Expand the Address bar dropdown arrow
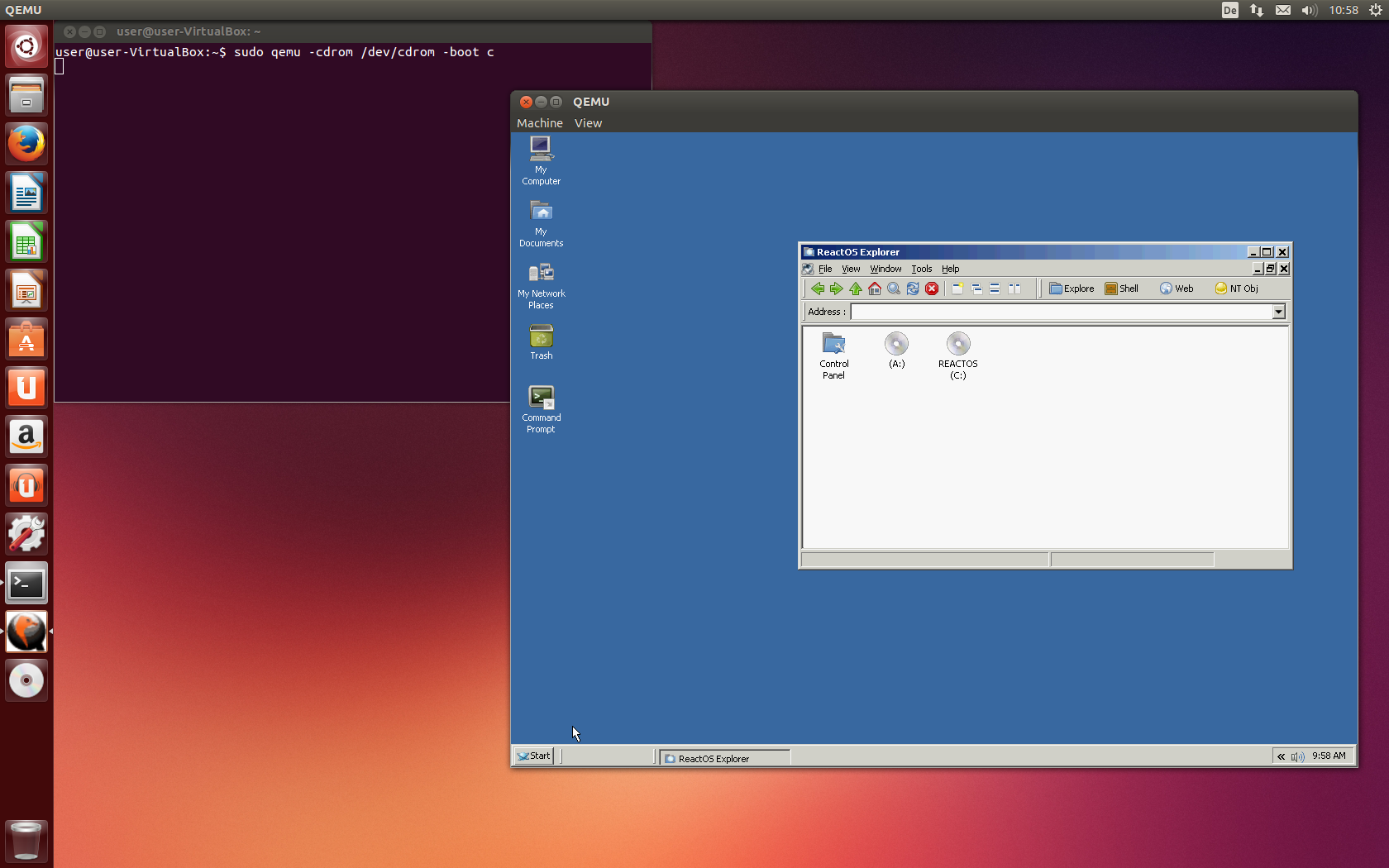 [1279, 312]
